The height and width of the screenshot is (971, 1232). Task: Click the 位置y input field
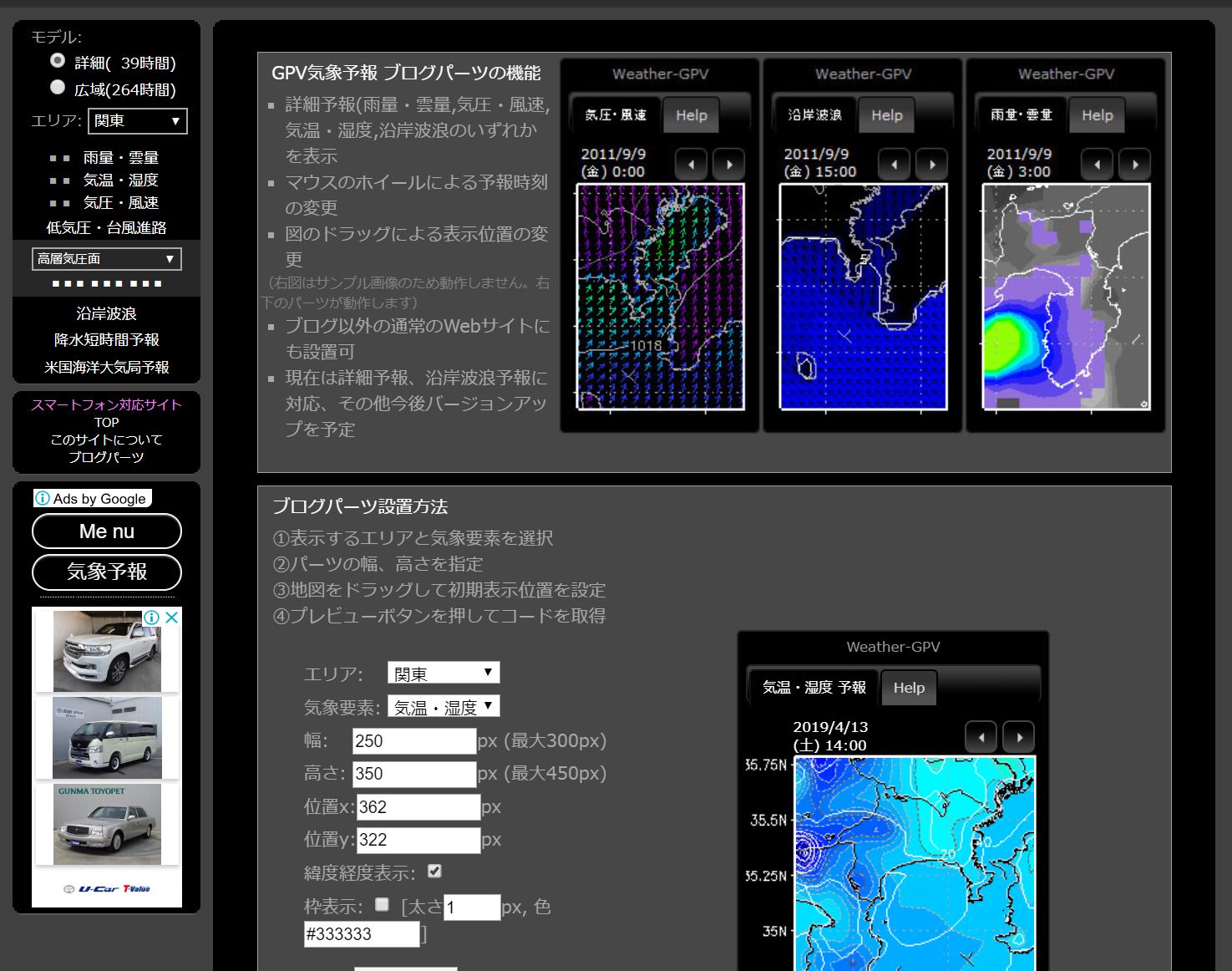[x=418, y=840]
